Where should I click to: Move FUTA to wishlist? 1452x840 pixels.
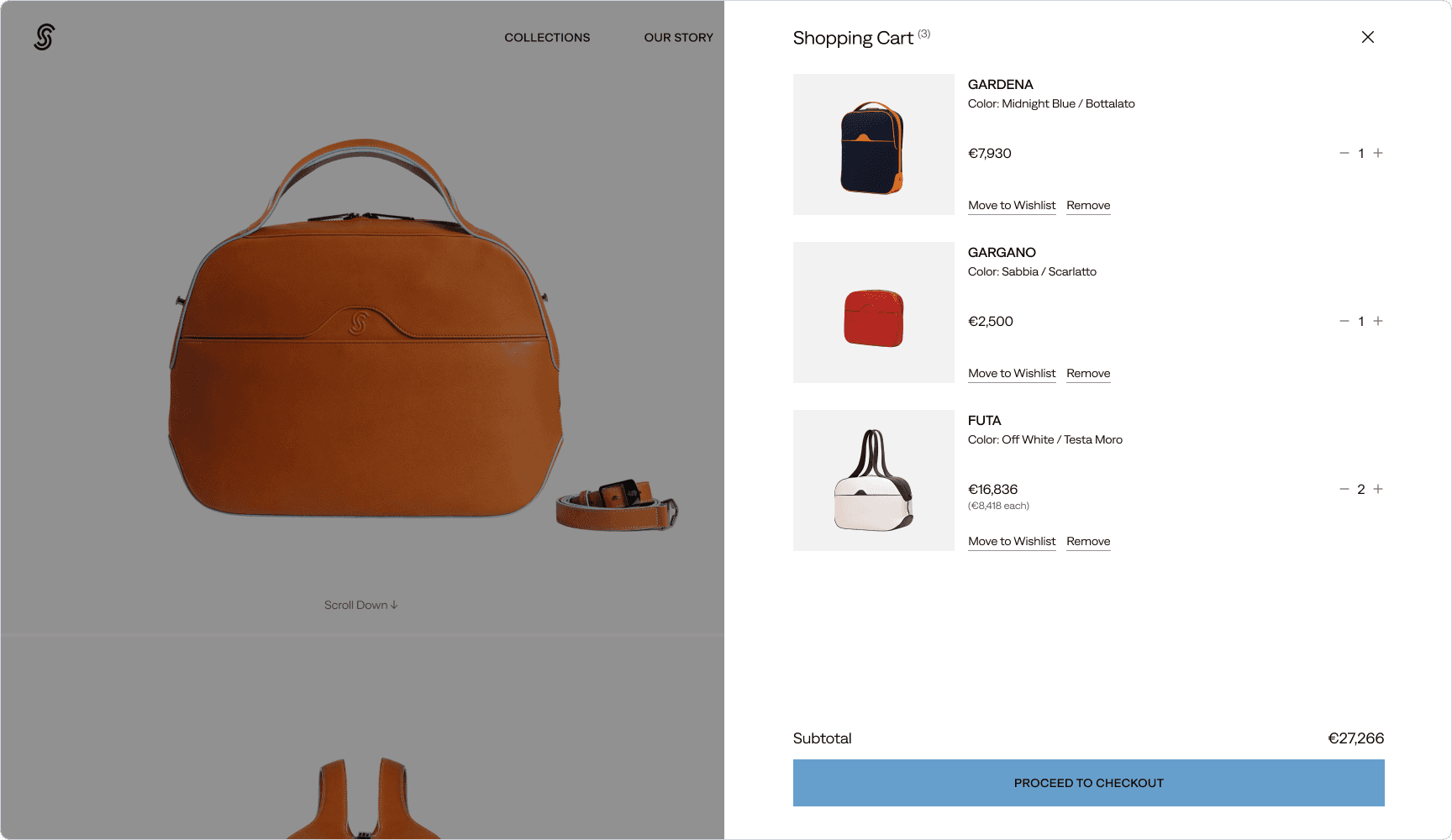1012,542
